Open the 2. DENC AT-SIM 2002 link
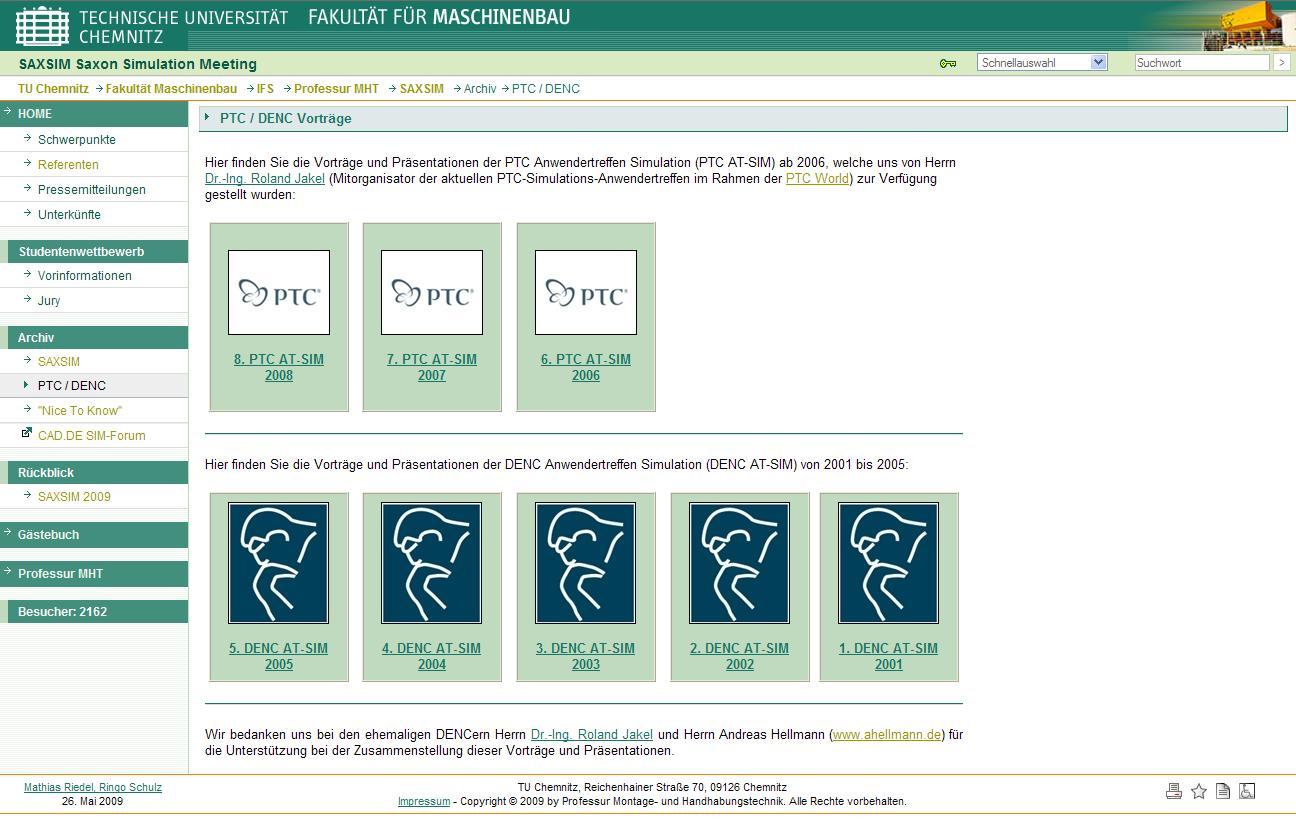The width and height of the screenshot is (1296, 820). pos(740,656)
